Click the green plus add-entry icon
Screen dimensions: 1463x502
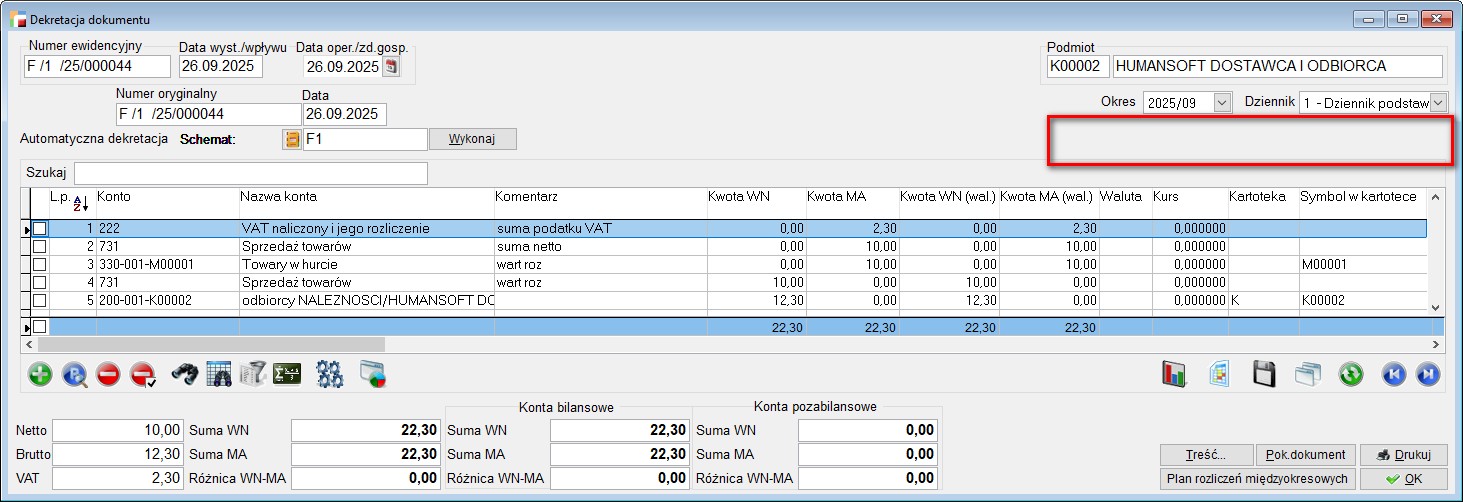pos(41,375)
